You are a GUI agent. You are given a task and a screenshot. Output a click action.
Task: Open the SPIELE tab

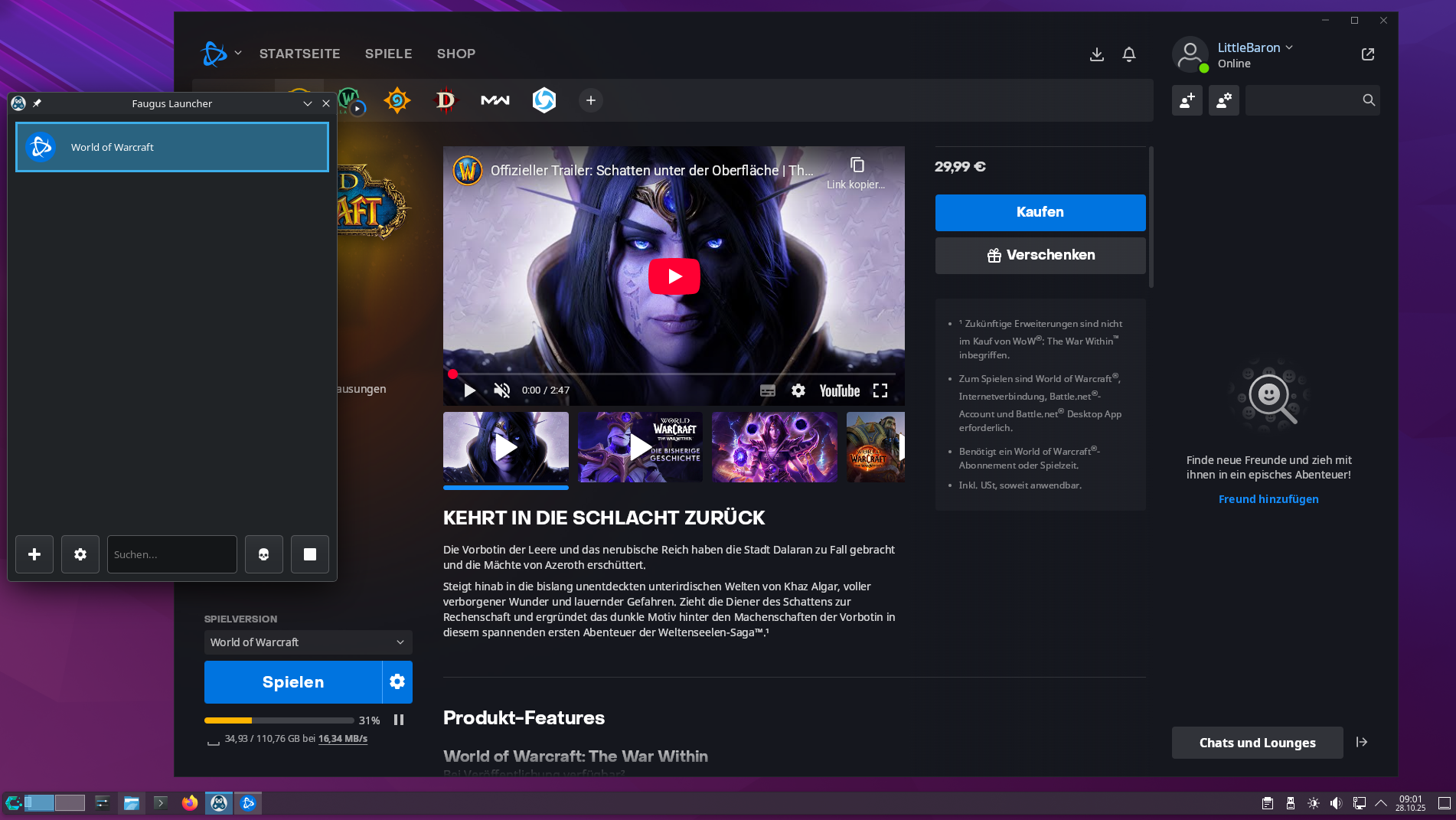(x=388, y=54)
